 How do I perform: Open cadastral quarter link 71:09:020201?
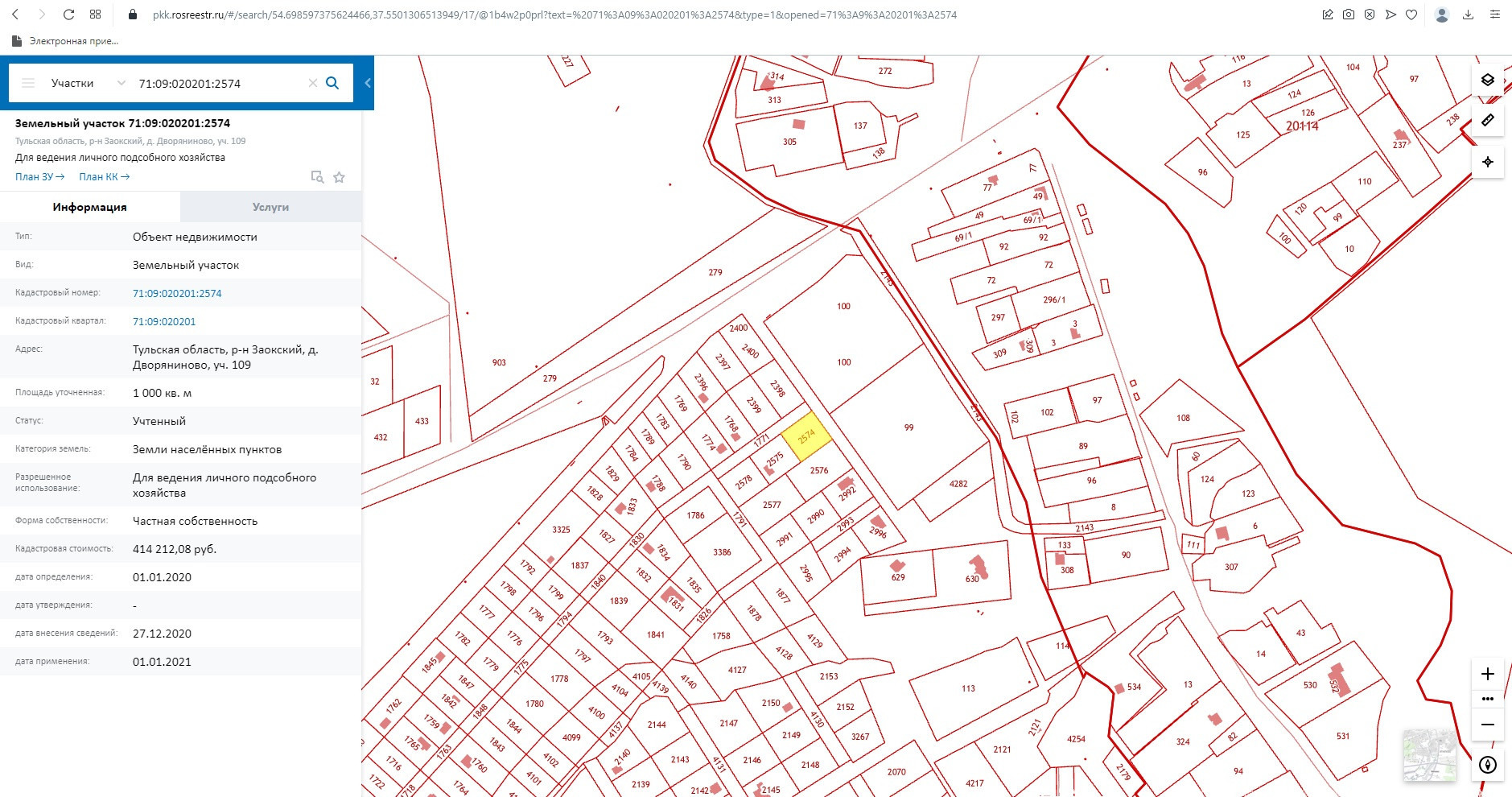[164, 321]
